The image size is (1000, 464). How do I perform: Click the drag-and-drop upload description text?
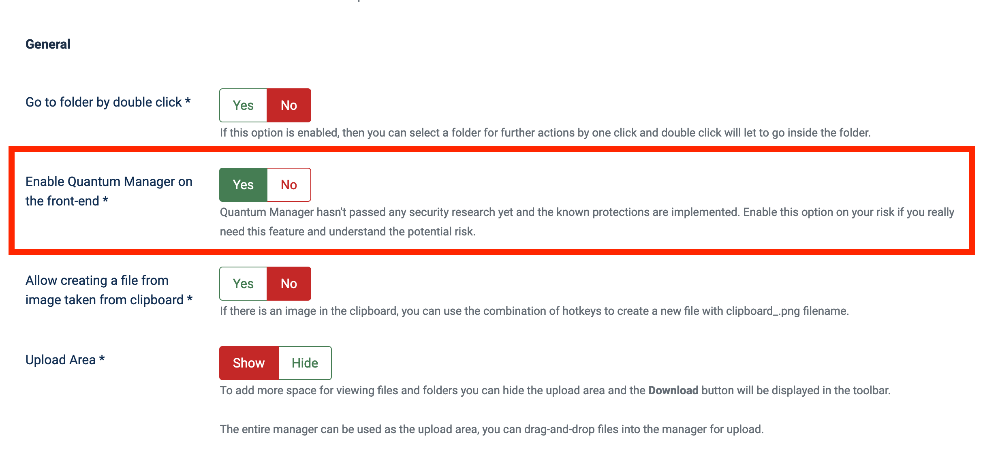491,429
